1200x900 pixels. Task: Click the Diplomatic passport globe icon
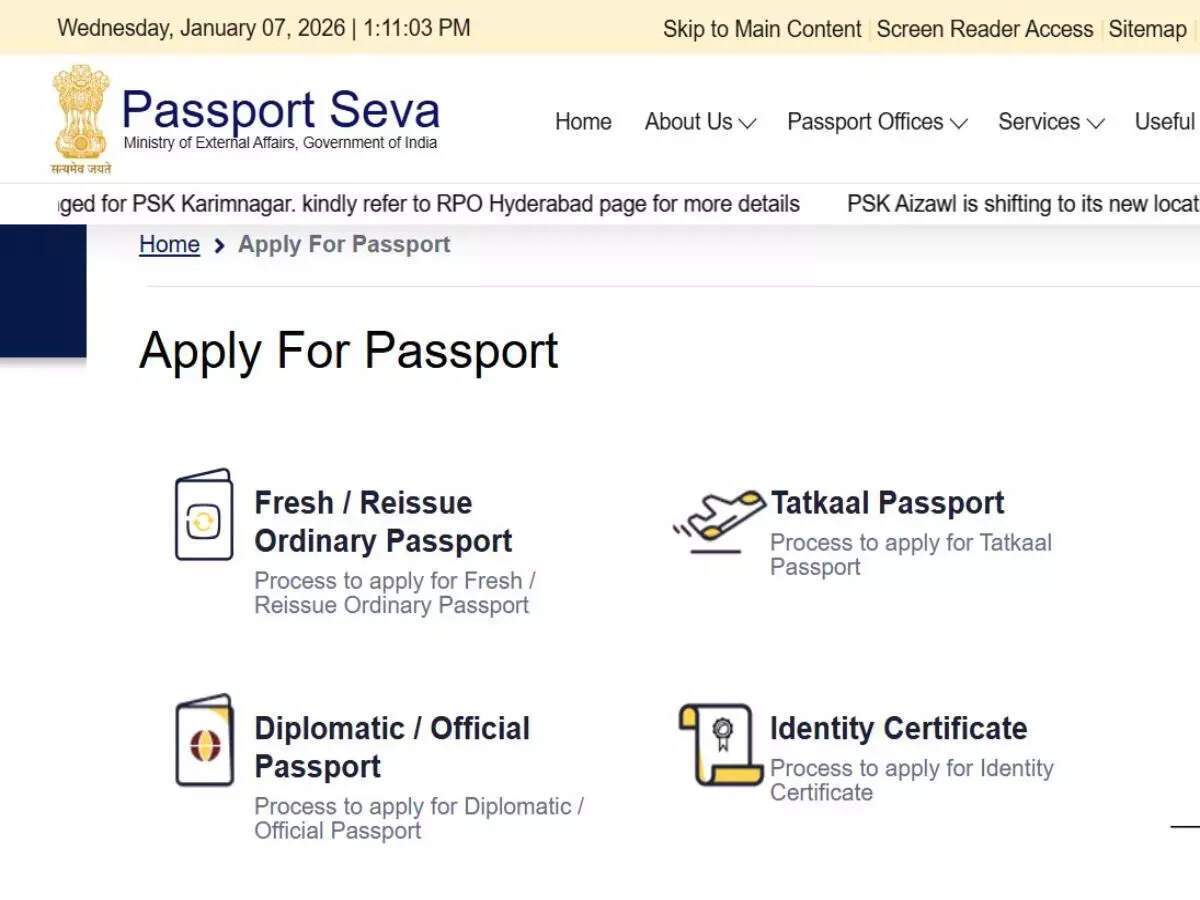click(204, 742)
